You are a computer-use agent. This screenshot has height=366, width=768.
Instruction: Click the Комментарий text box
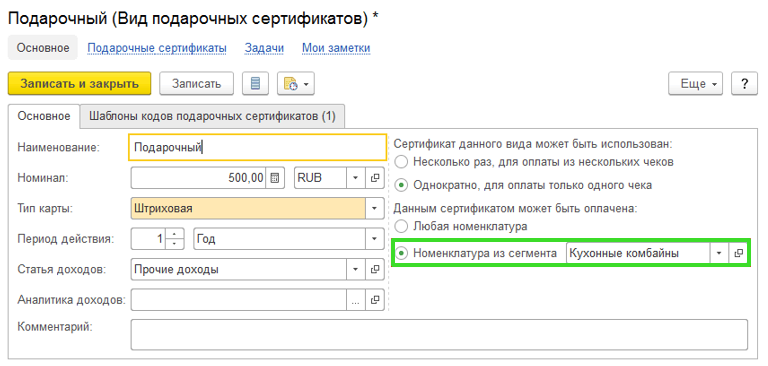[439, 335]
